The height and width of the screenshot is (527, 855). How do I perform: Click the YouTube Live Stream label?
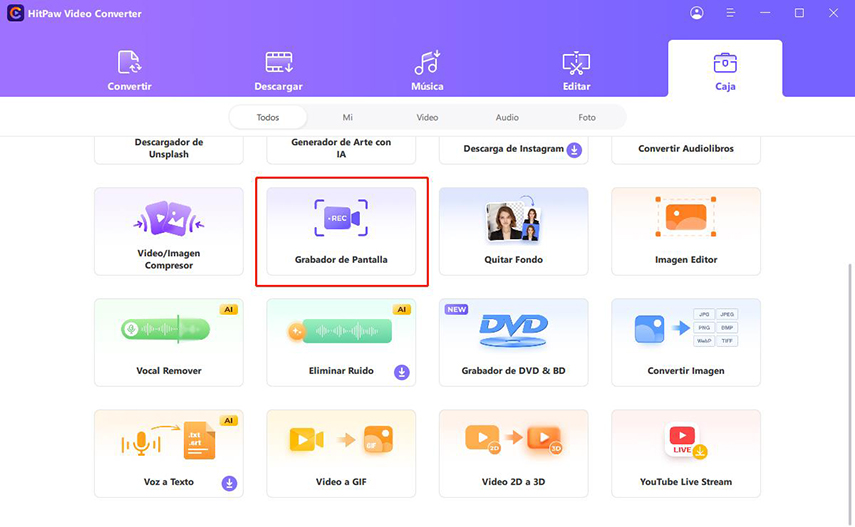point(686,482)
